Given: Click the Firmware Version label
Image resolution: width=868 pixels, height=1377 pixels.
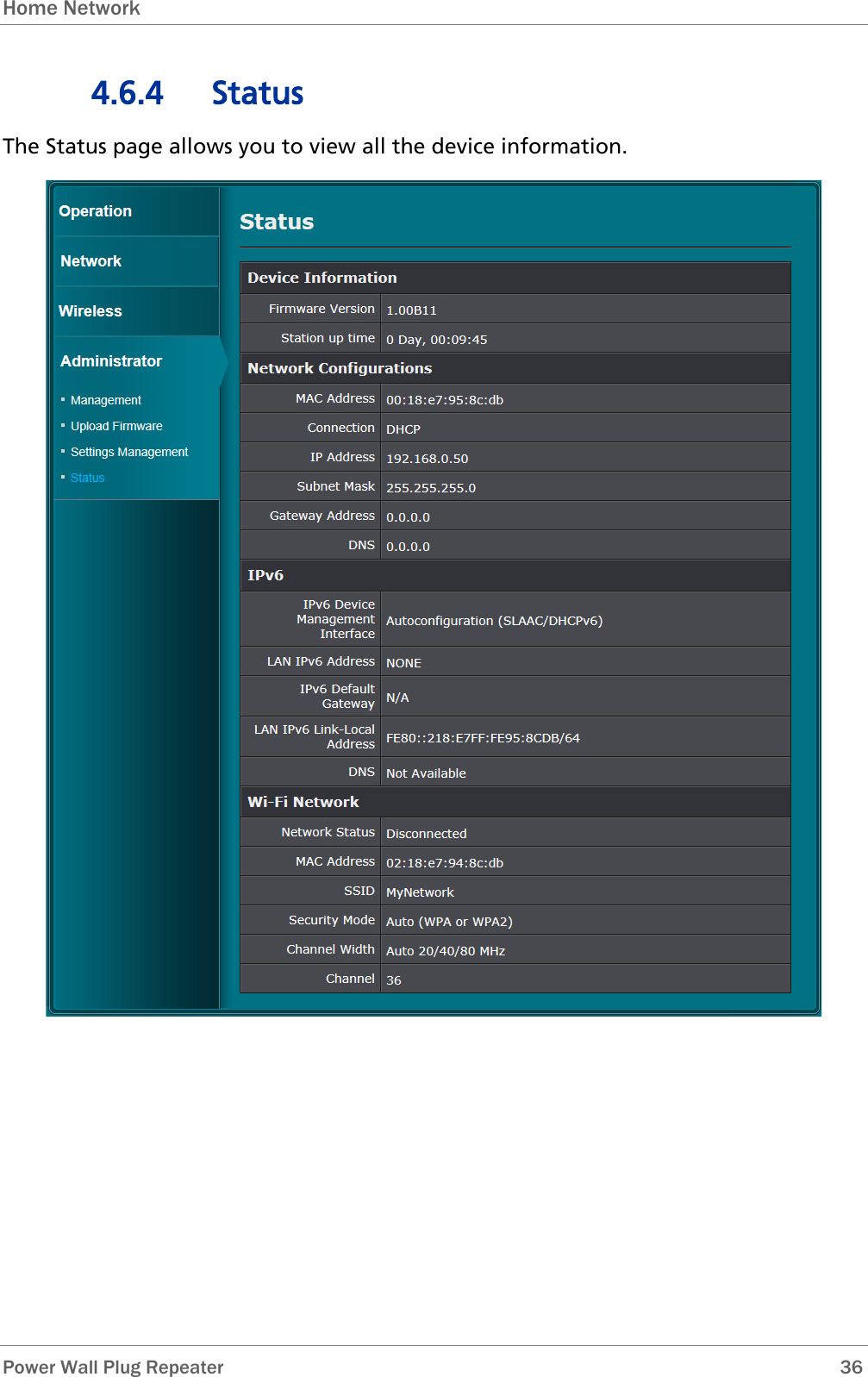Looking at the screenshot, I should pos(322,309).
